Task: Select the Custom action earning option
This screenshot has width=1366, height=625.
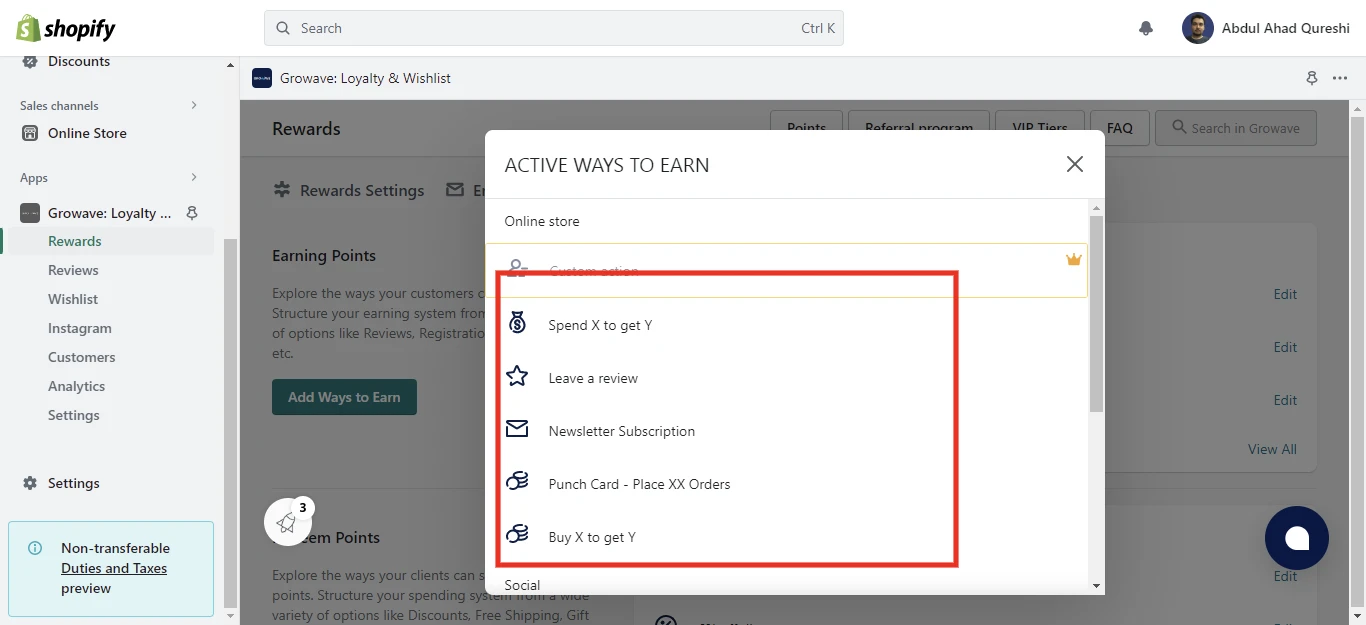Action: (786, 270)
